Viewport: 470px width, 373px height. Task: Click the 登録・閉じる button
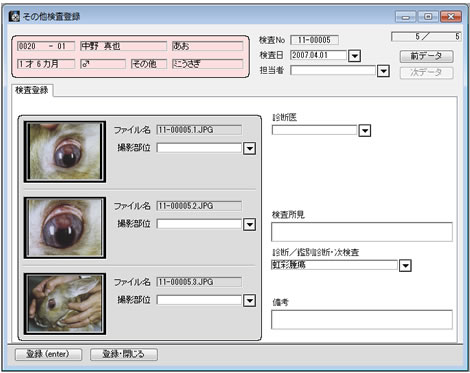124,354
